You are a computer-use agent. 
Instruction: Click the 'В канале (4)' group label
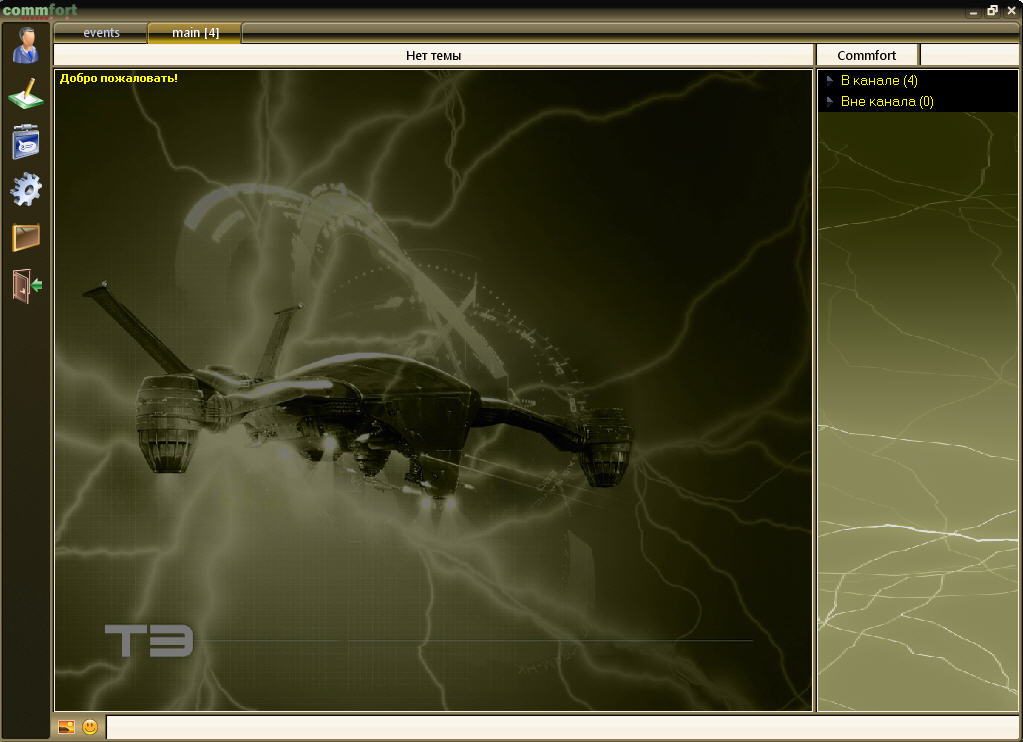pos(879,80)
